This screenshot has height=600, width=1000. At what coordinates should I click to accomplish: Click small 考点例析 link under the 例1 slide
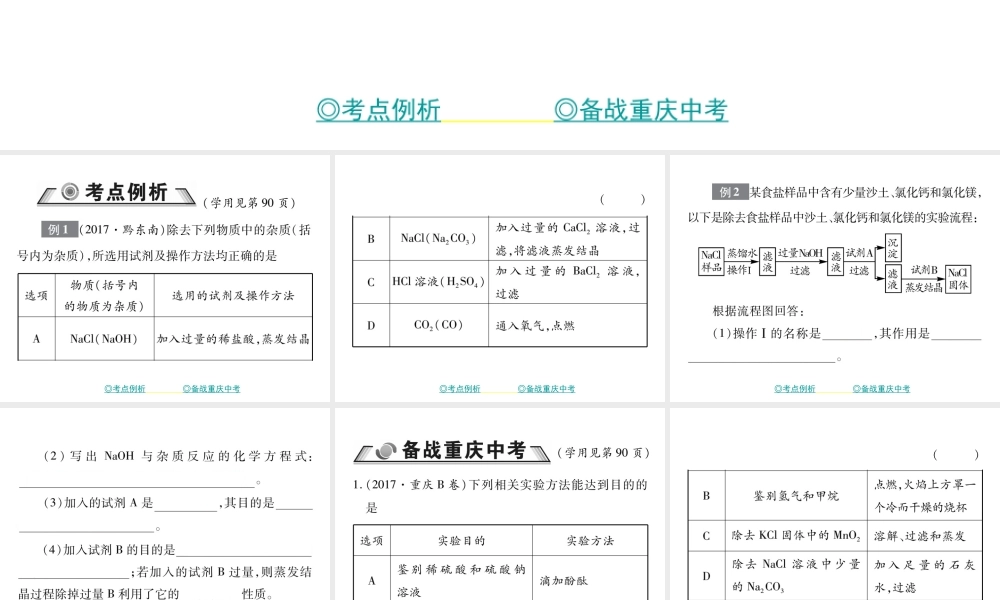tap(125, 388)
